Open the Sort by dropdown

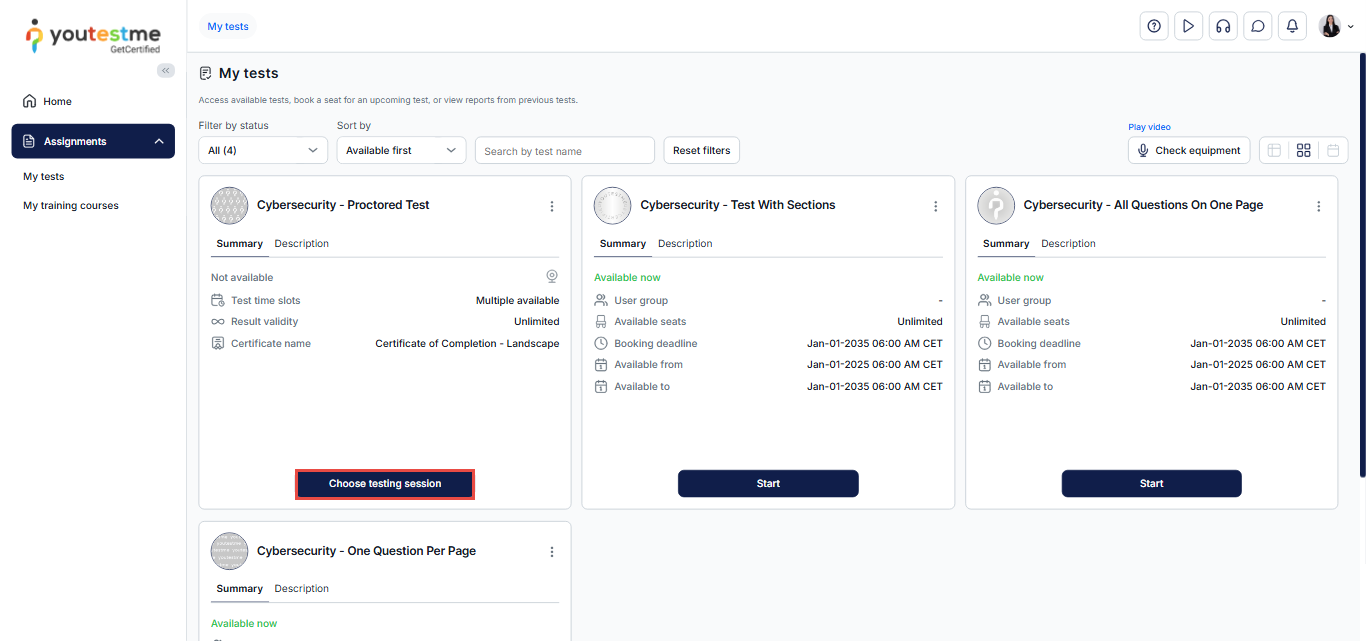click(400, 151)
